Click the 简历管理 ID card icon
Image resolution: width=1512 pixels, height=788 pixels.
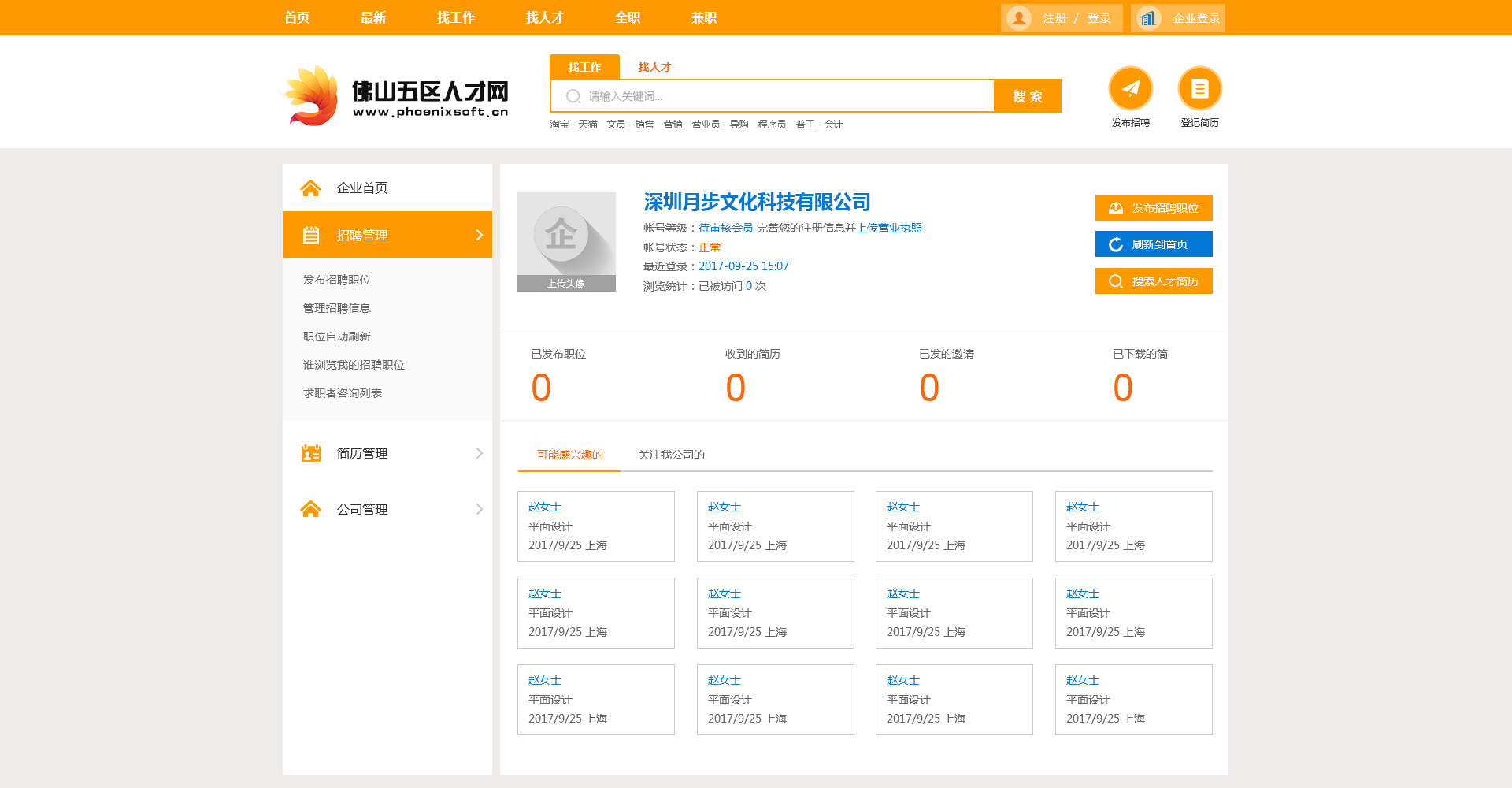310,453
